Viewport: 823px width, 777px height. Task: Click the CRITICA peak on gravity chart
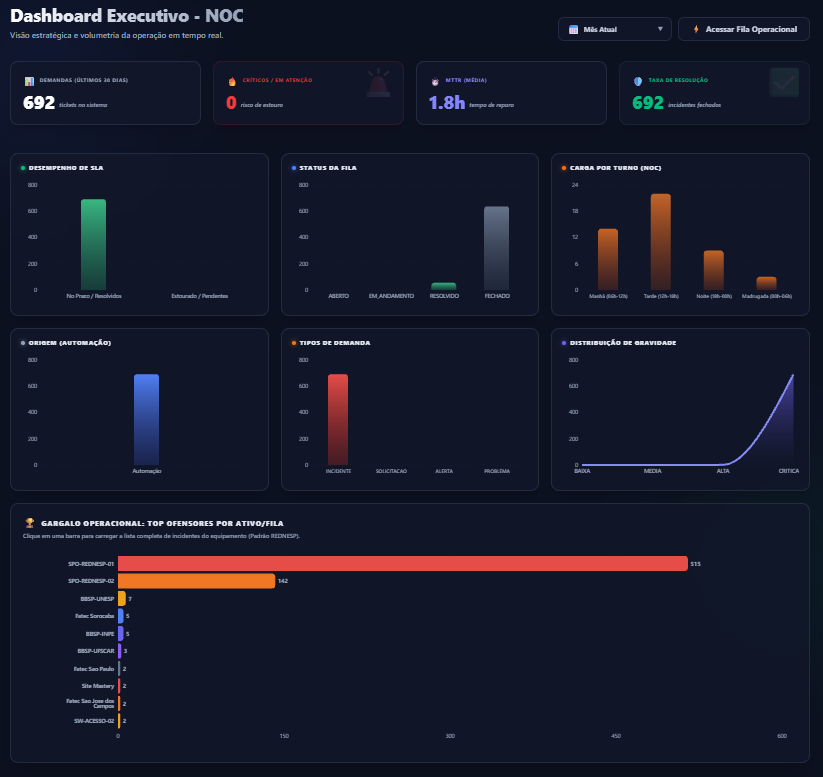[x=793, y=375]
